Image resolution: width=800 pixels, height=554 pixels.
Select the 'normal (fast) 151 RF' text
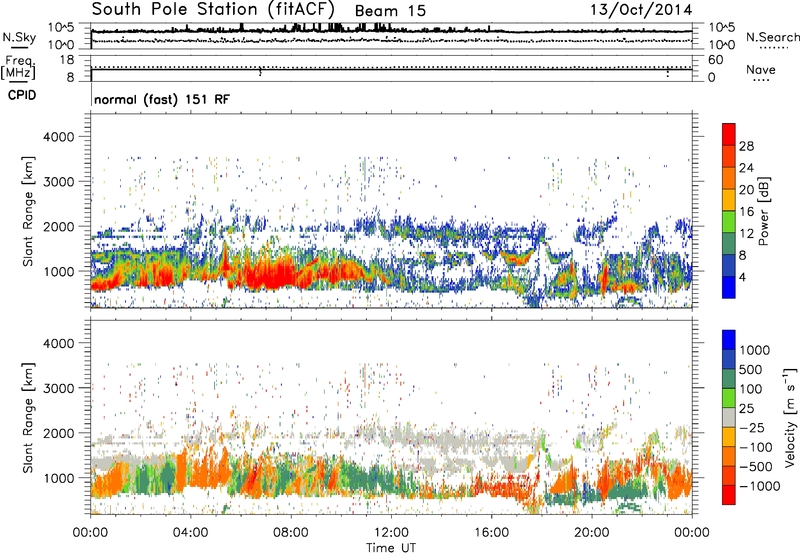click(162, 99)
